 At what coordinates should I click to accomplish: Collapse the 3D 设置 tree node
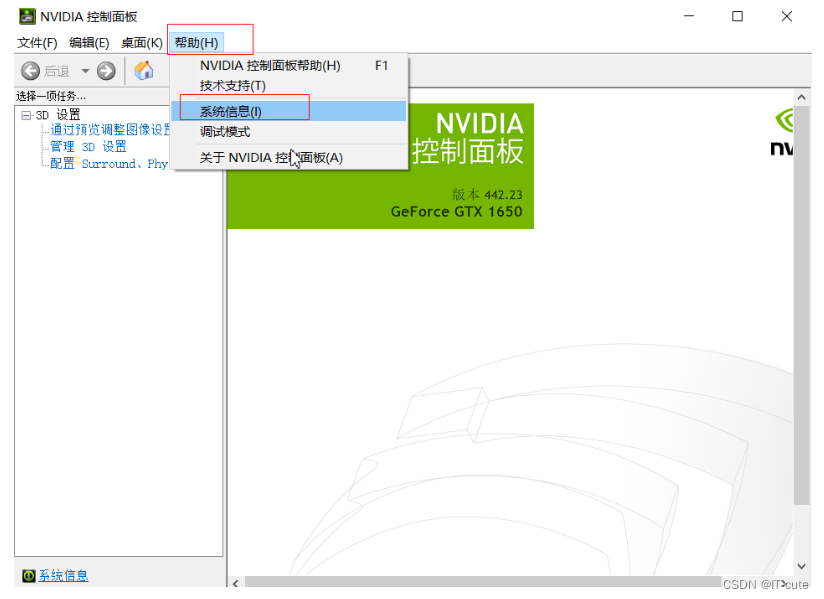[x=26, y=115]
